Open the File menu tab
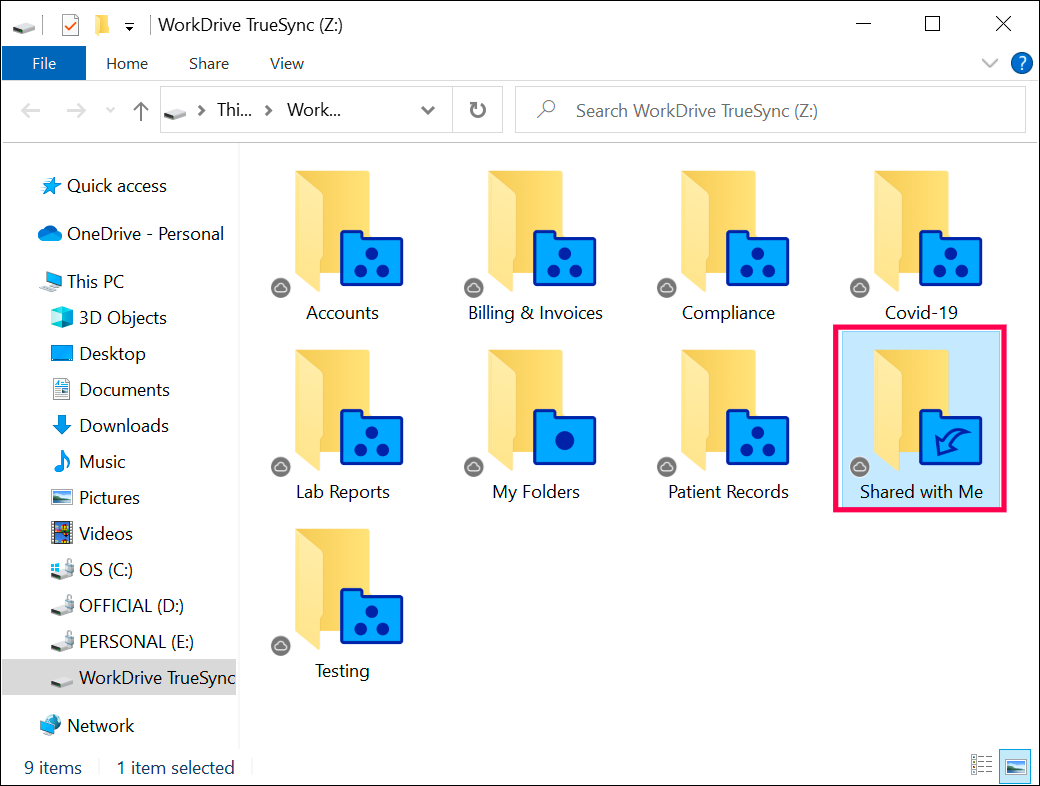1040x786 pixels. point(44,64)
